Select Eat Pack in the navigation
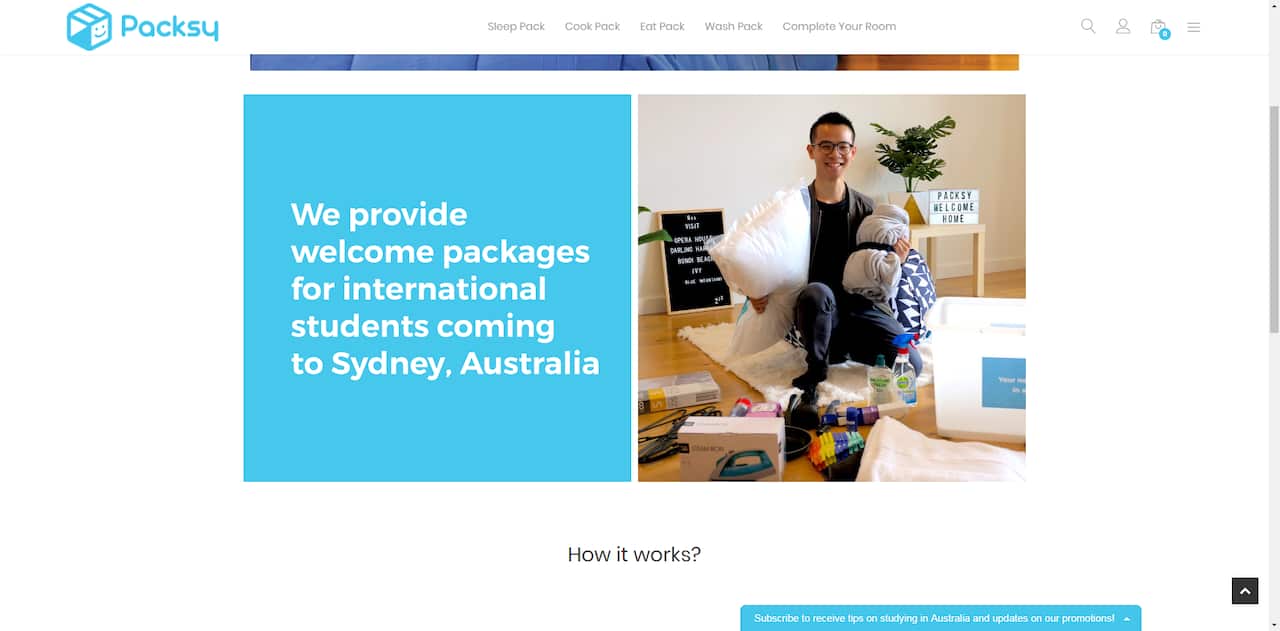 click(x=662, y=27)
